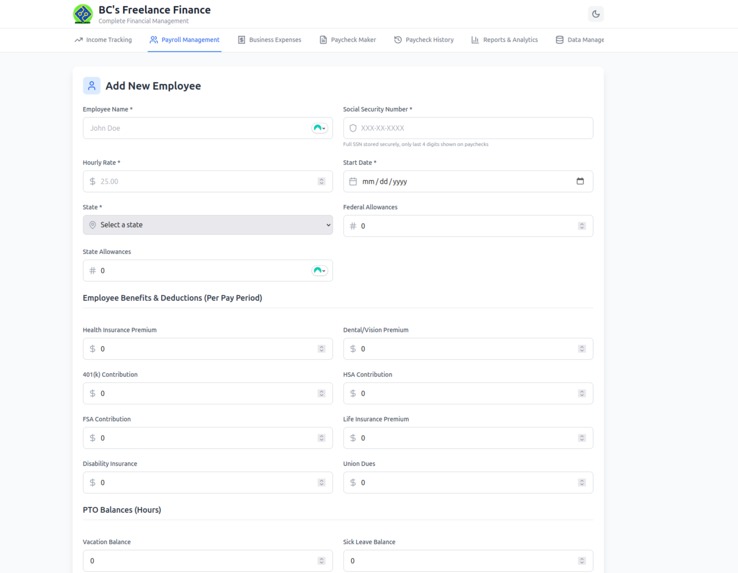The width and height of the screenshot is (738, 573).
Task: Click the Federal Allowances field
Action: (468, 226)
